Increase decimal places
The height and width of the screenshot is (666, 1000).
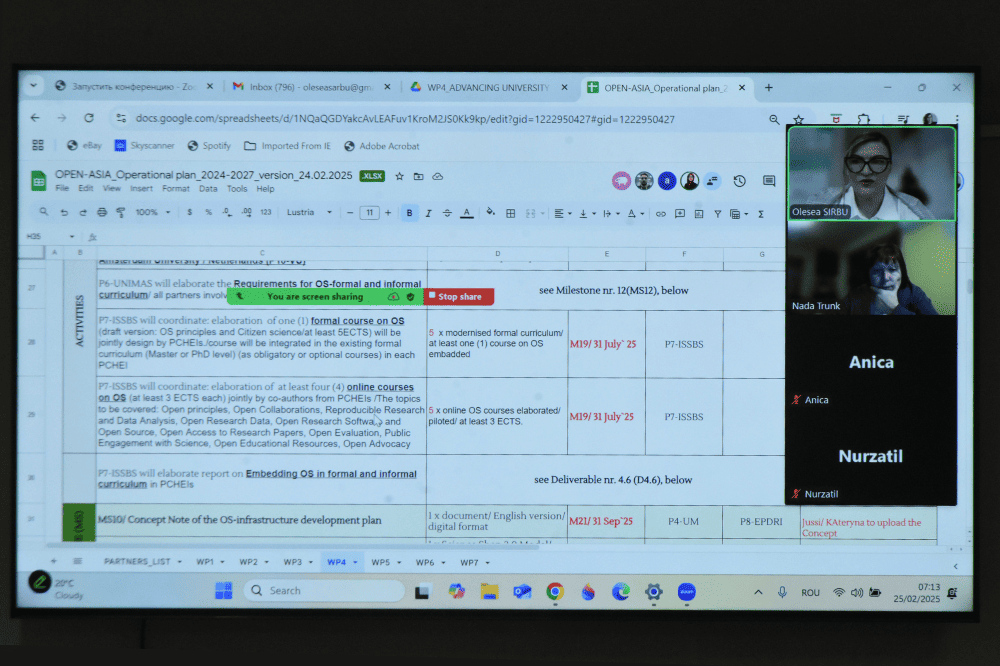(x=247, y=212)
